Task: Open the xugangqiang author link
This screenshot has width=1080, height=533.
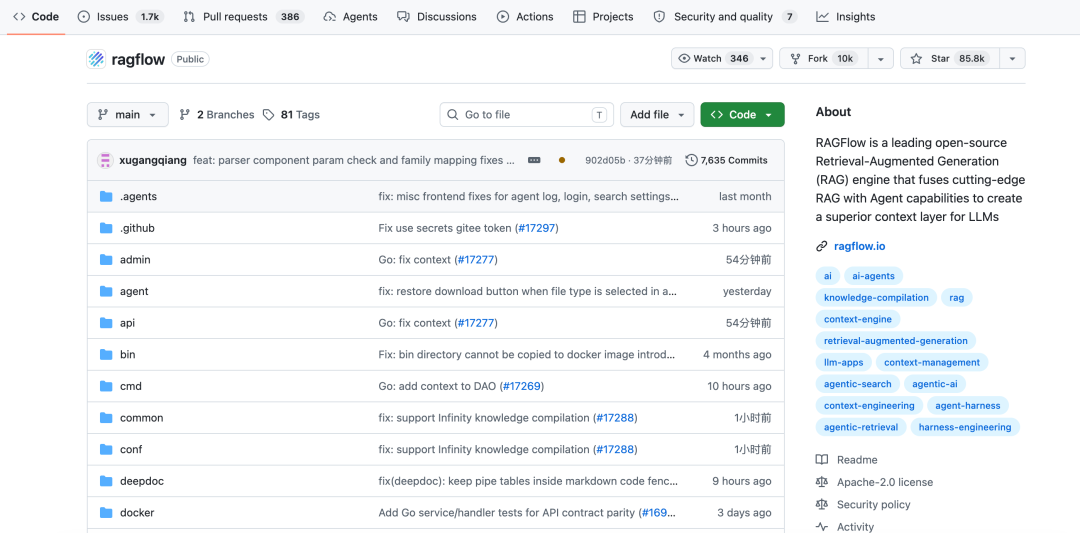Action: pyautogui.click(x=153, y=160)
